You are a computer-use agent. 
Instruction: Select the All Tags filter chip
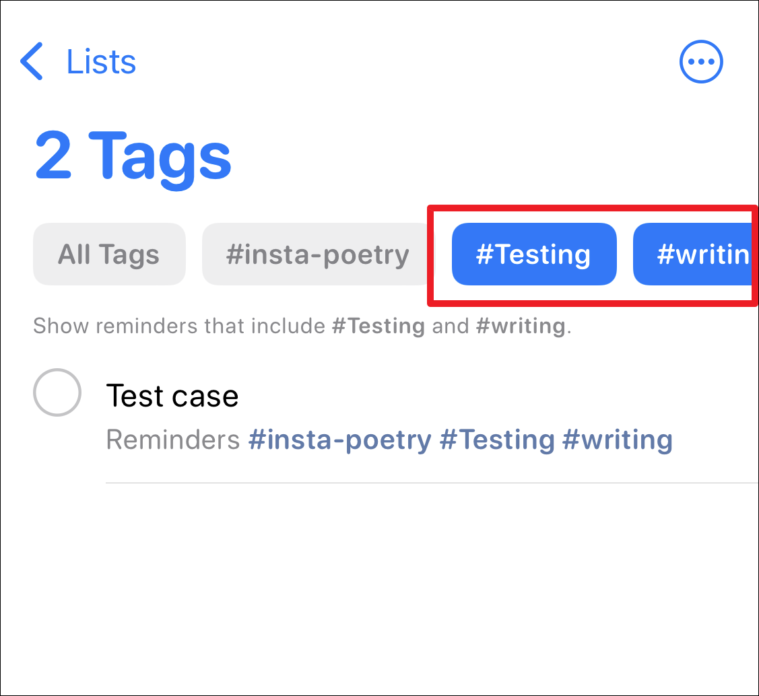coord(109,254)
